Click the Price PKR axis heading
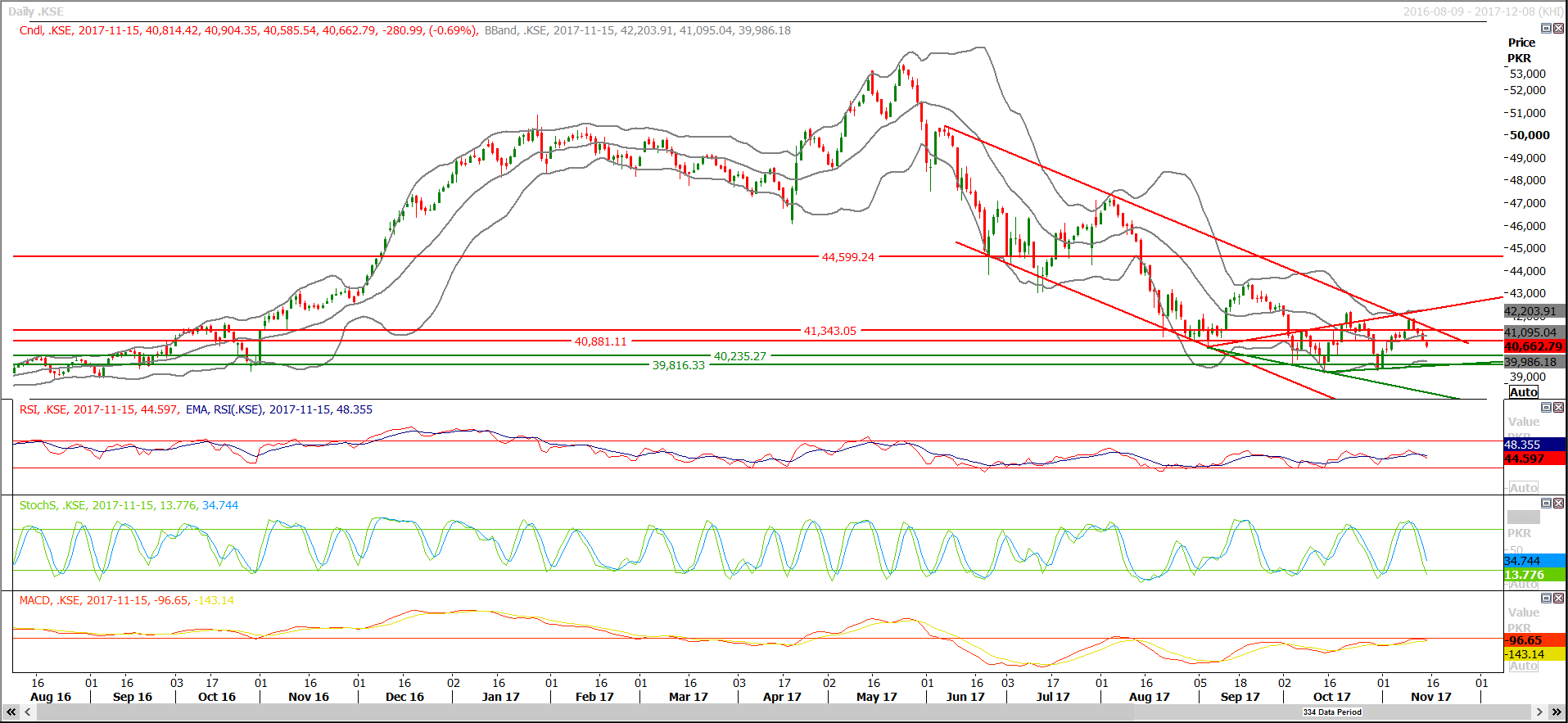 coord(1521,50)
